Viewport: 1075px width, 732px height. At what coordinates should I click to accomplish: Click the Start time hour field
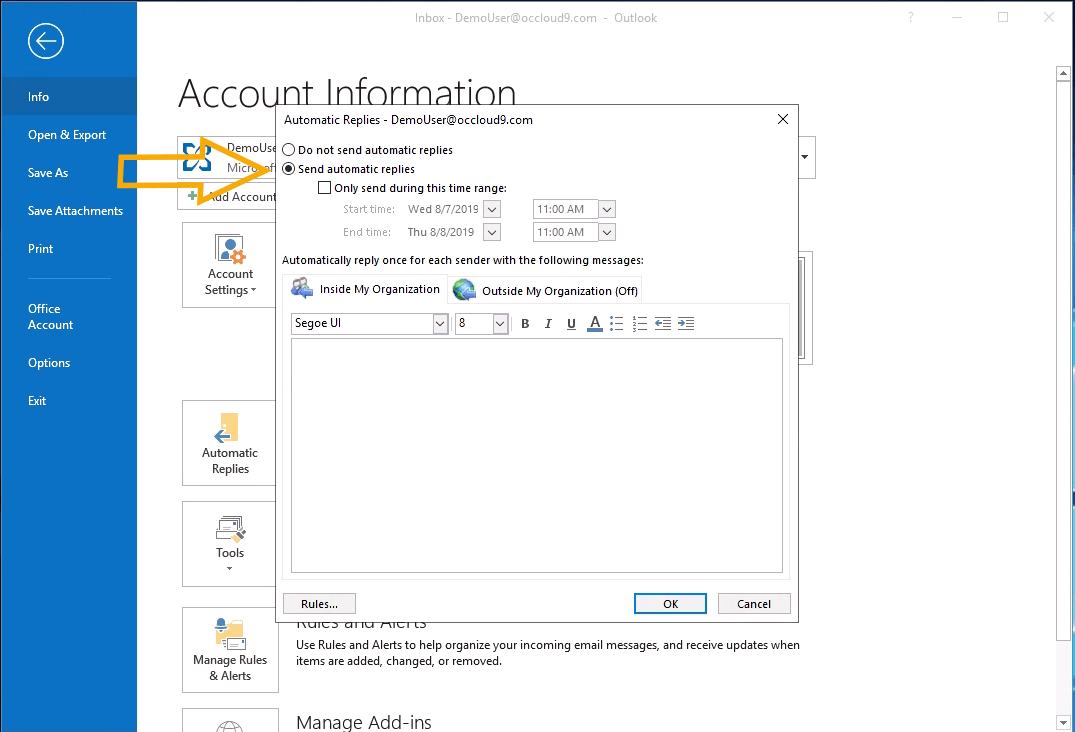566,209
